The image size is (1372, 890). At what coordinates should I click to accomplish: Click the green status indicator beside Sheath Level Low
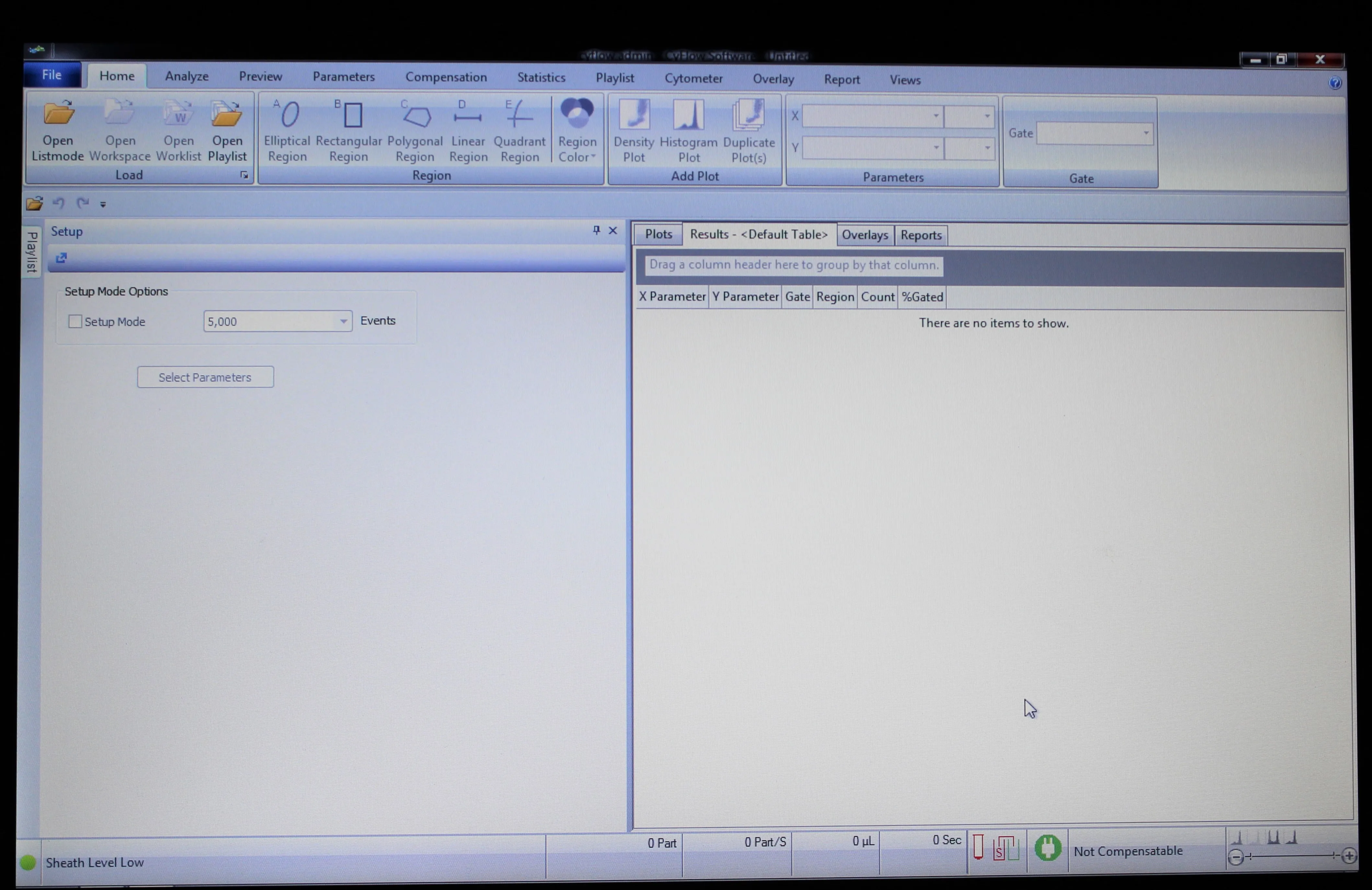pyautogui.click(x=28, y=862)
